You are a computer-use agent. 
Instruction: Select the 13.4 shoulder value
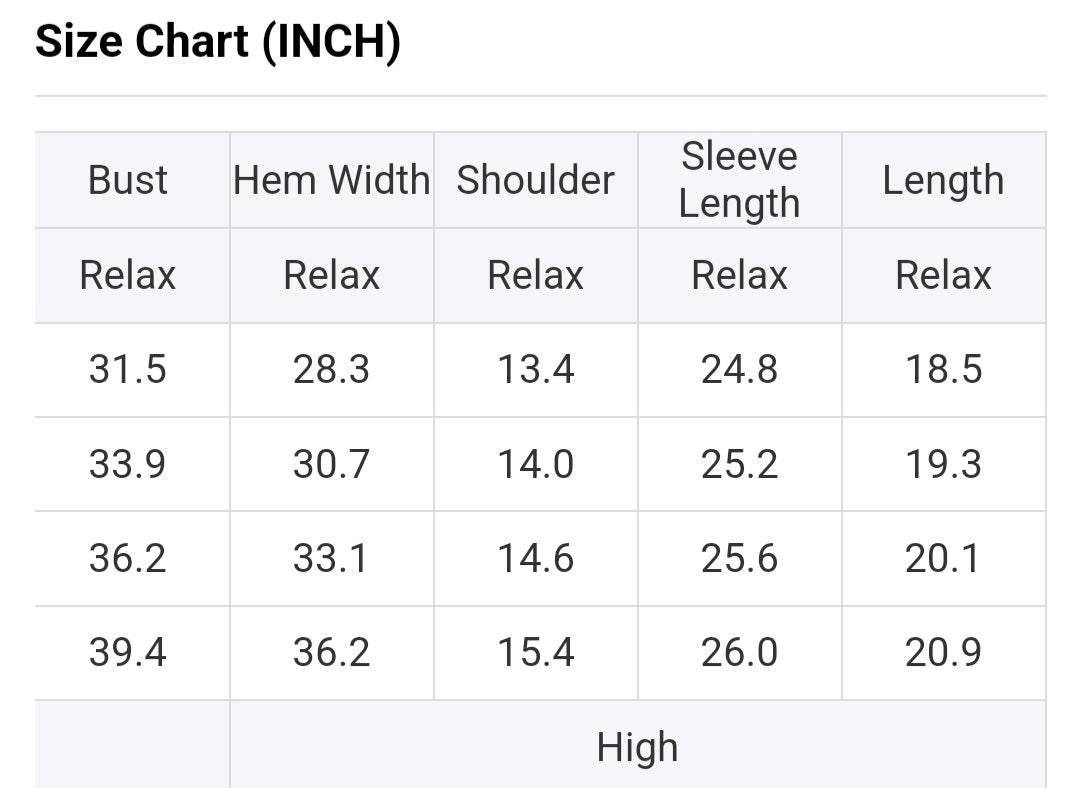tap(535, 370)
